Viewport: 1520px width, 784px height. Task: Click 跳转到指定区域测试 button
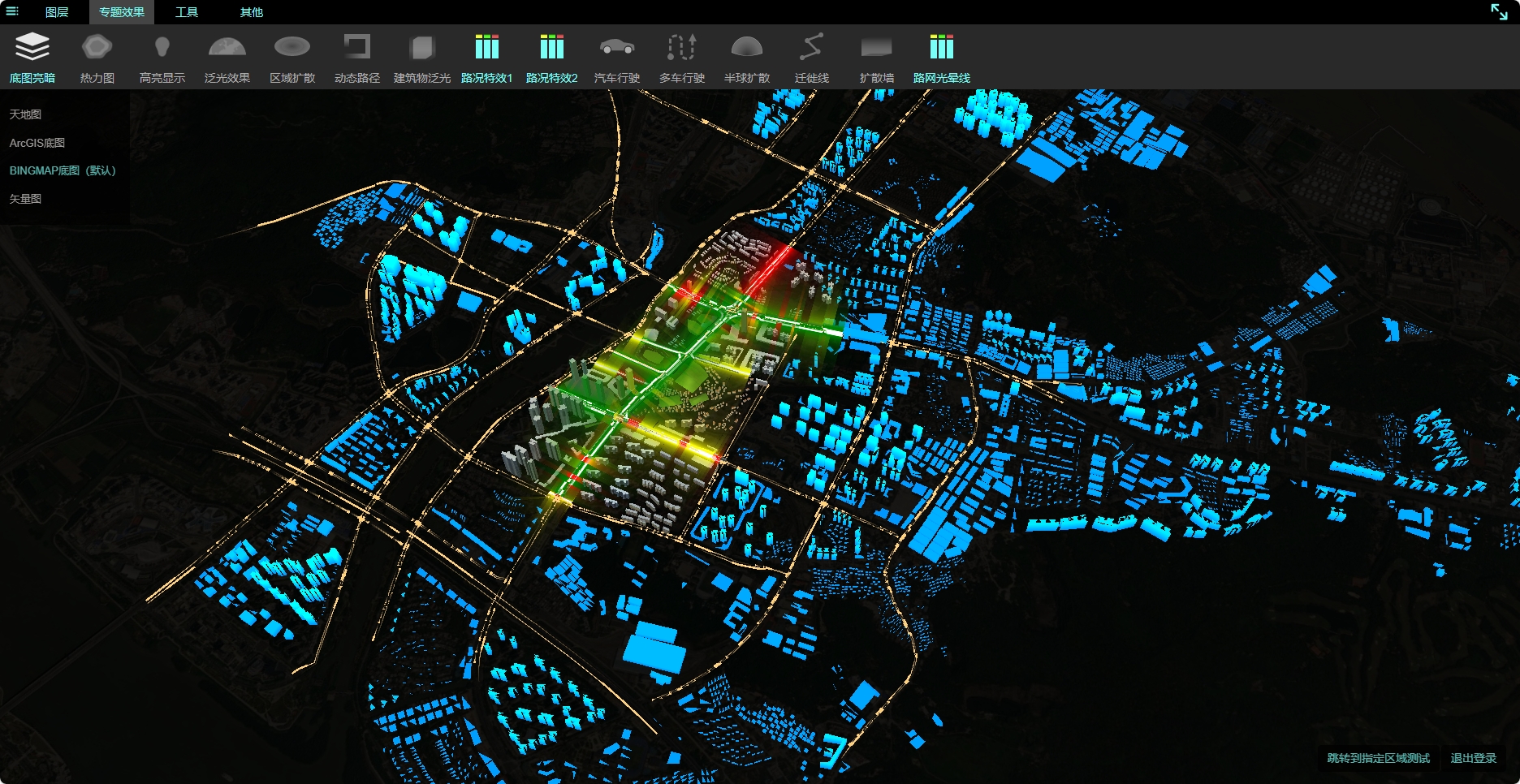1378,758
